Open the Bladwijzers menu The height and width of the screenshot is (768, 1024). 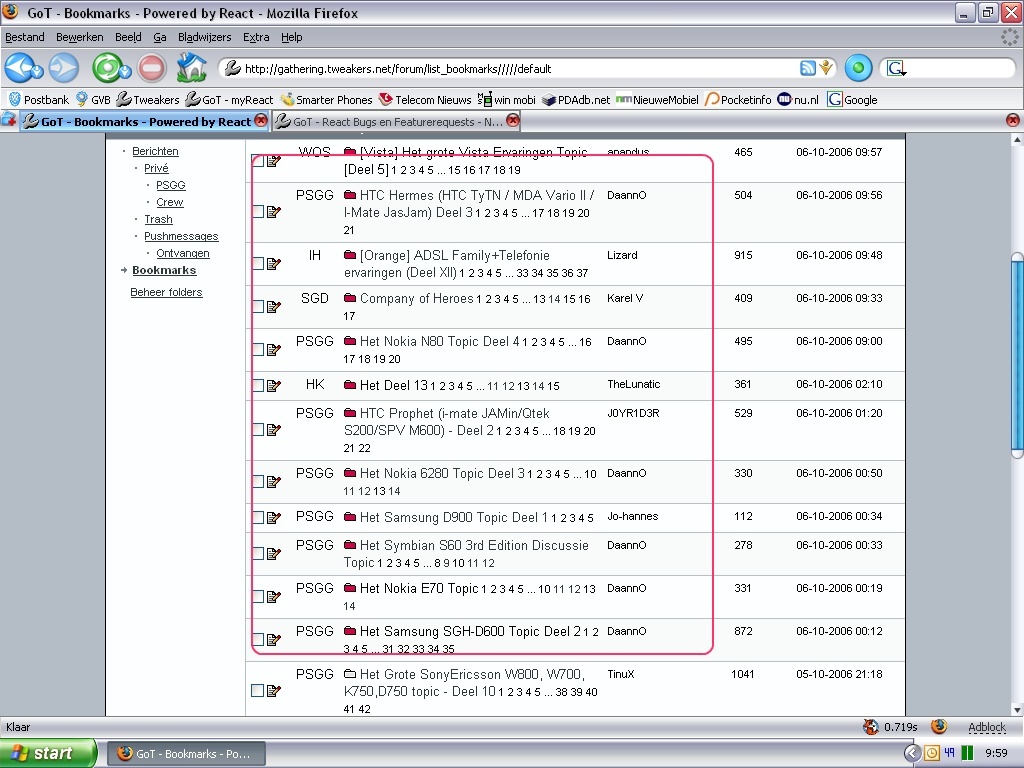204,37
